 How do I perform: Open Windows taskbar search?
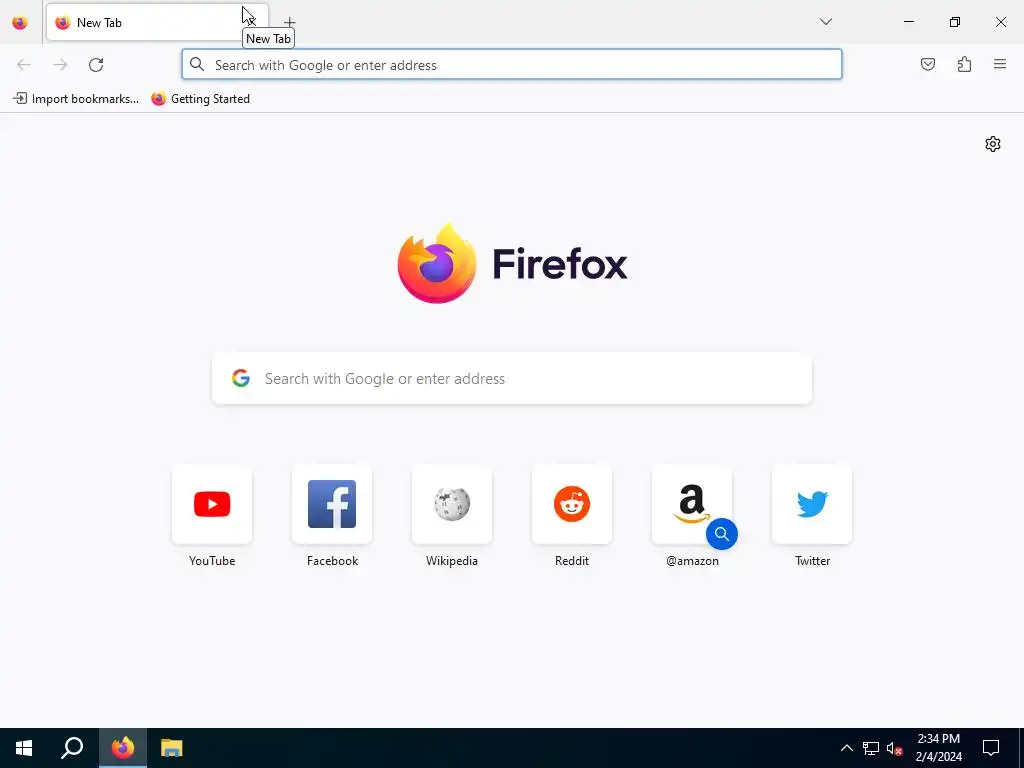72,748
